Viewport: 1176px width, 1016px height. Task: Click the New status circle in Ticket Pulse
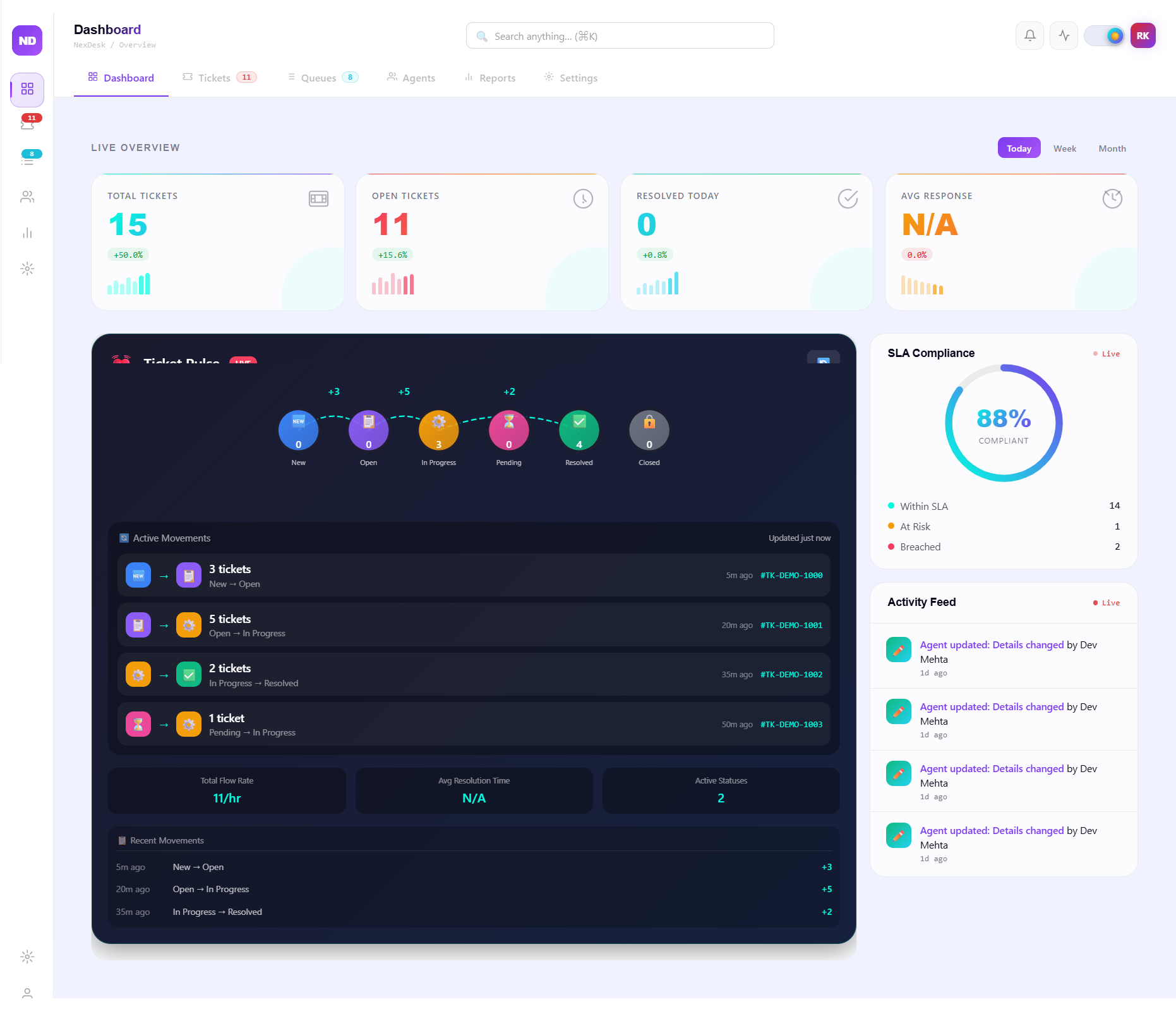pos(298,430)
